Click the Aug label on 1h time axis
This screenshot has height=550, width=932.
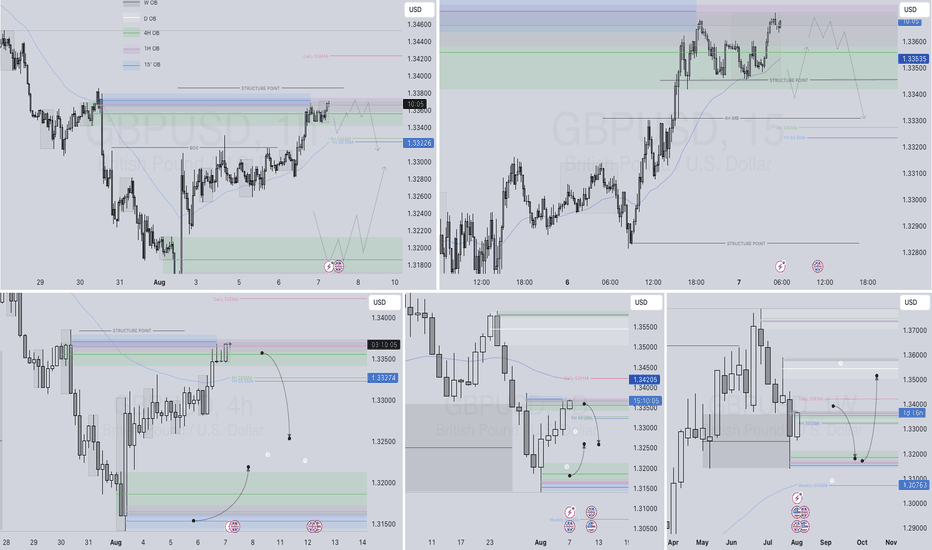click(x=159, y=282)
